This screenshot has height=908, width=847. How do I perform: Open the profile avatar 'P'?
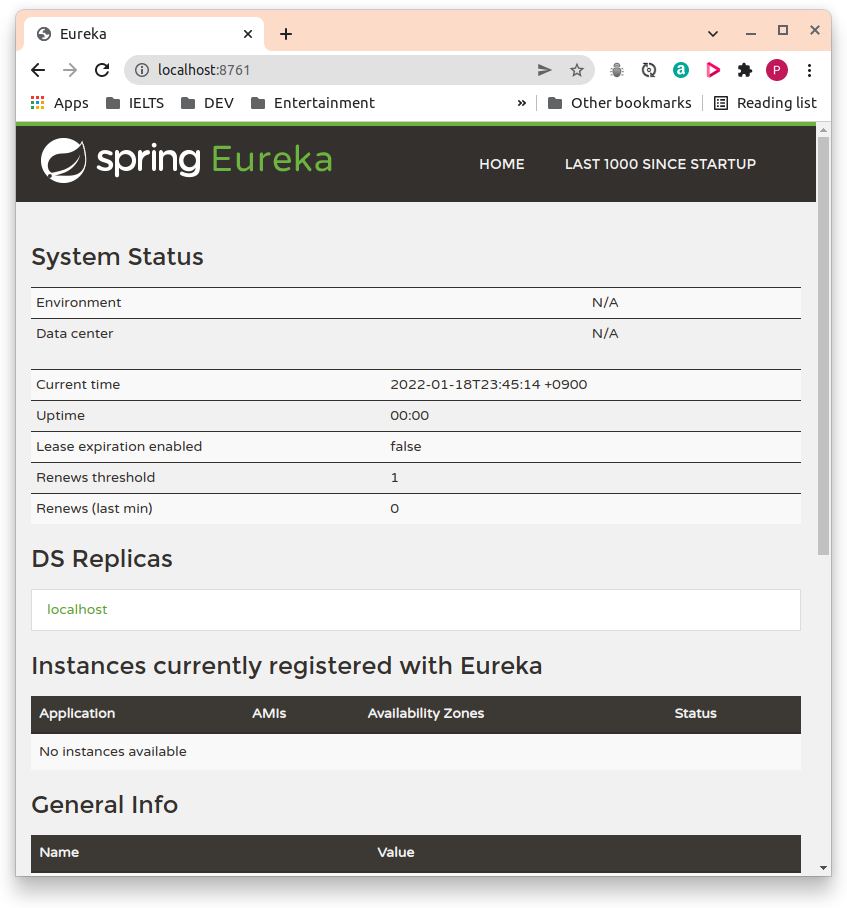[x=777, y=70]
